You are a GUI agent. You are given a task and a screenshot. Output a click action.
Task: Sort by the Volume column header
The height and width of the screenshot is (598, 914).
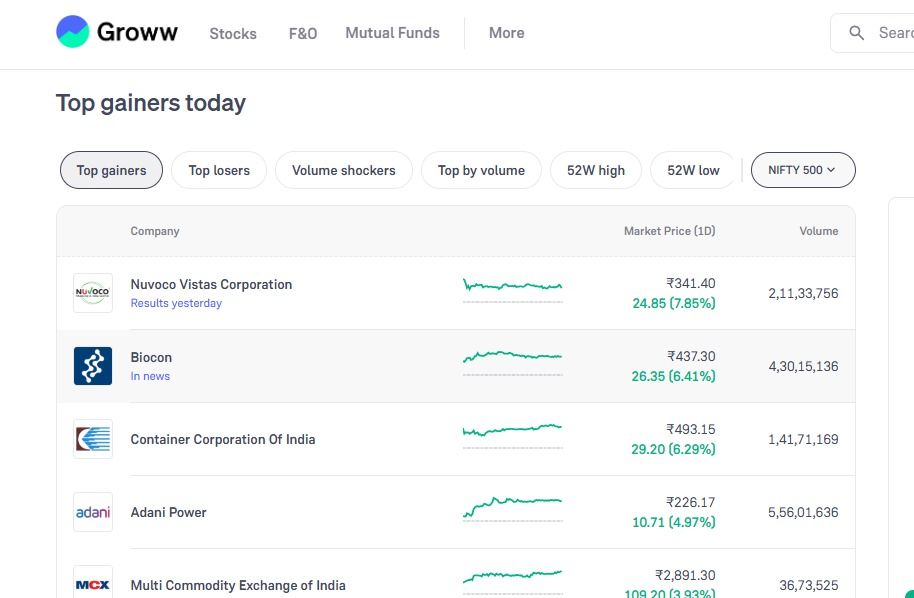818,231
